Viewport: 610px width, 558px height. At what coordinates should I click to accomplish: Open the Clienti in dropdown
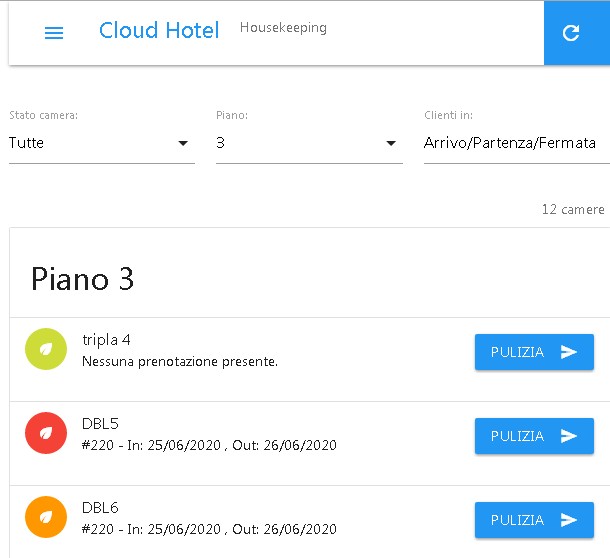pyautogui.click(x=517, y=143)
